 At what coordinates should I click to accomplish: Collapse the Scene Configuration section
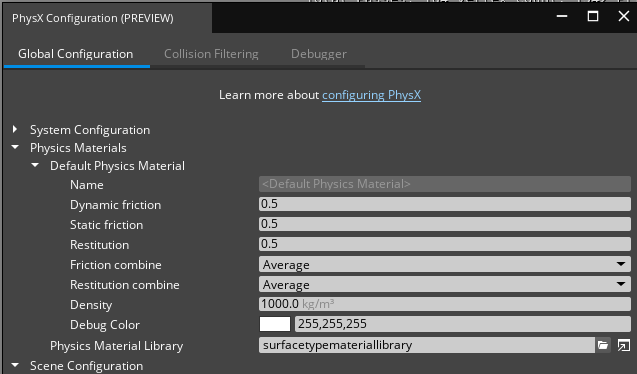click(15, 365)
